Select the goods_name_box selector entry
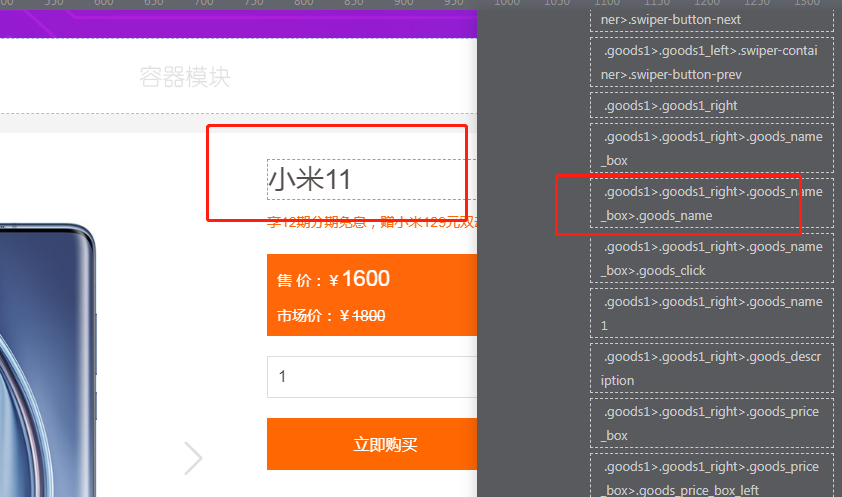This screenshot has width=842, height=497. [x=712, y=148]
